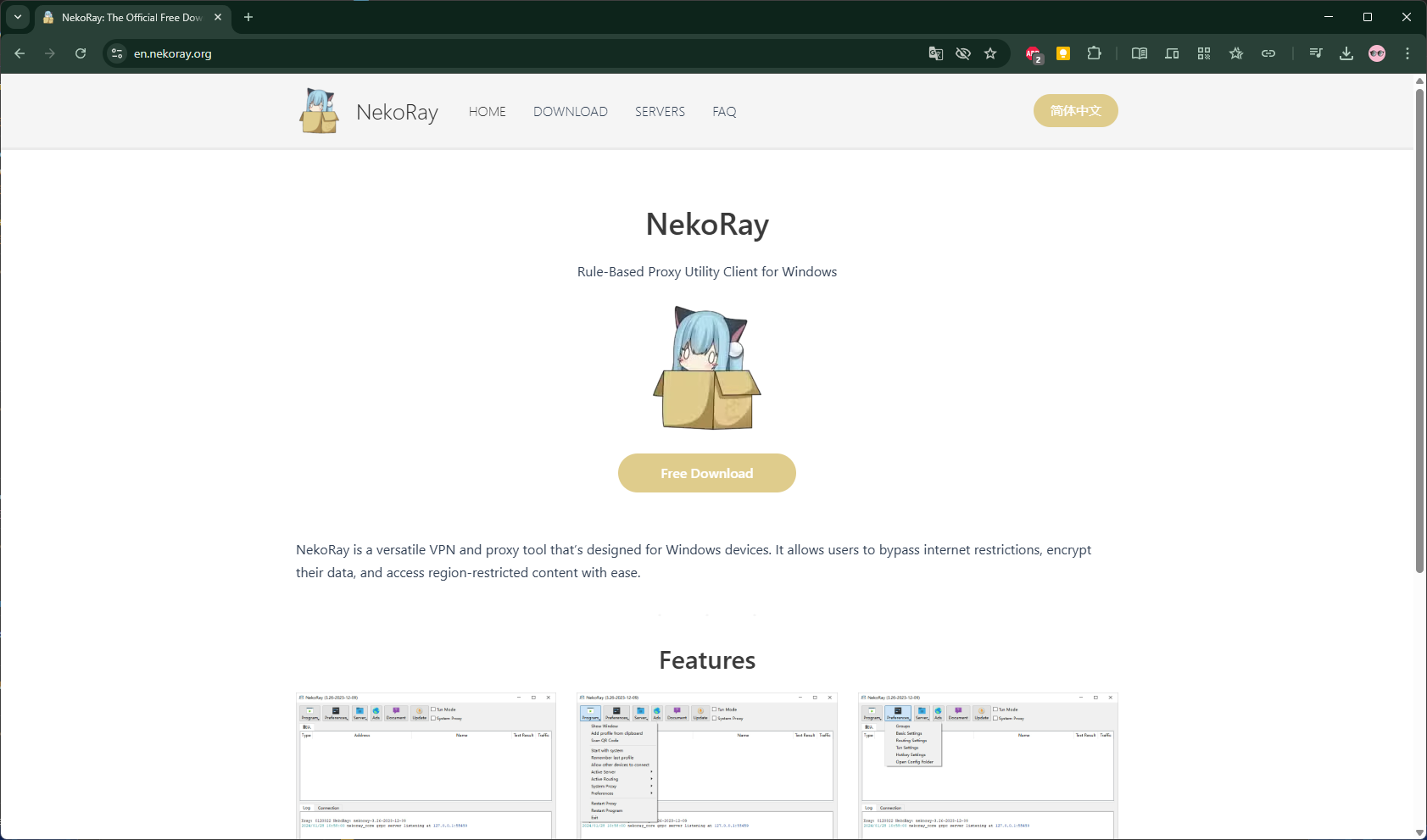Open the FAQ menu item
Screen dimensions: 1427x840
[x=724, y=112]
